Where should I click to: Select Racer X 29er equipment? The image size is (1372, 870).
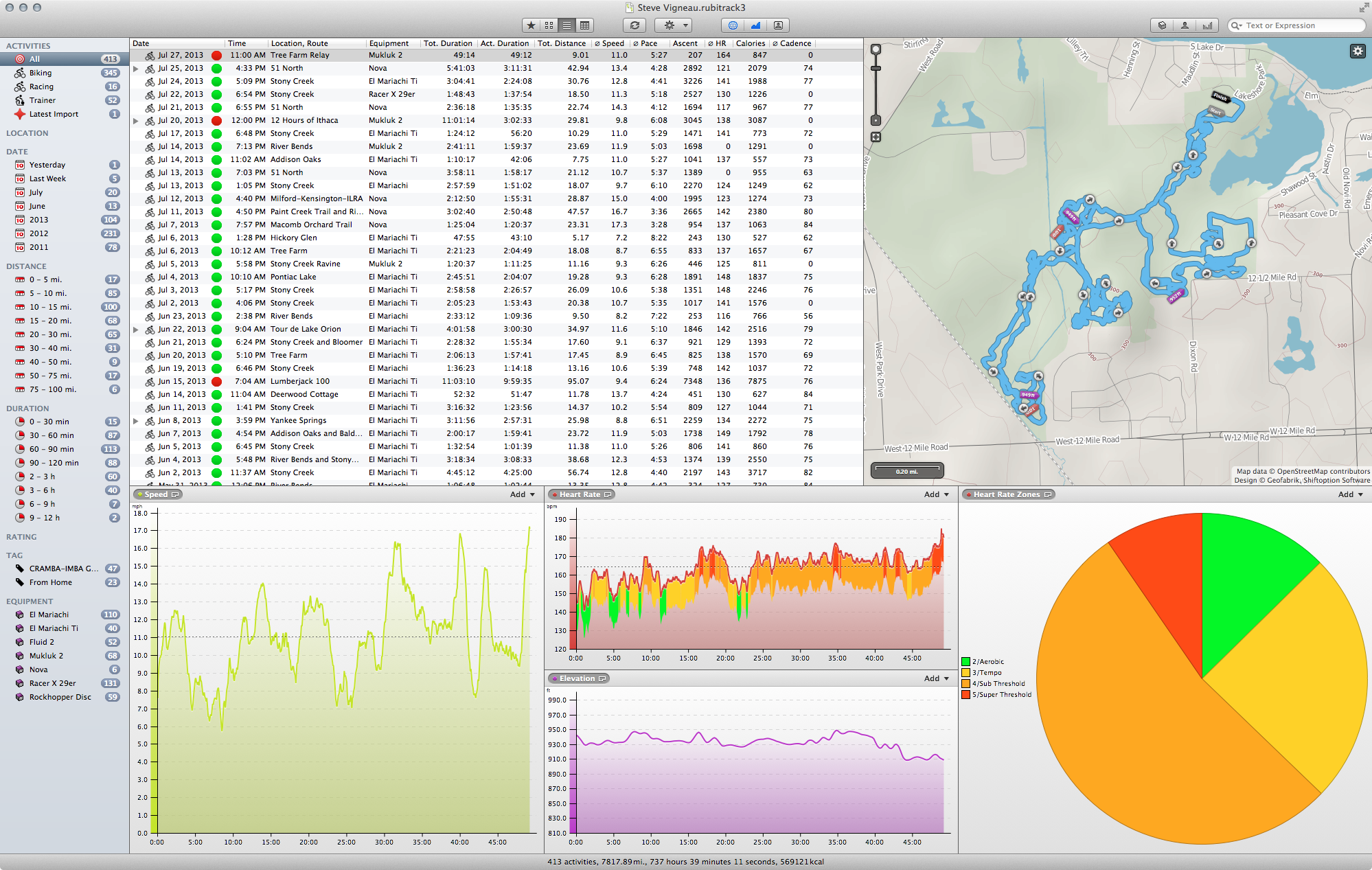65,683
